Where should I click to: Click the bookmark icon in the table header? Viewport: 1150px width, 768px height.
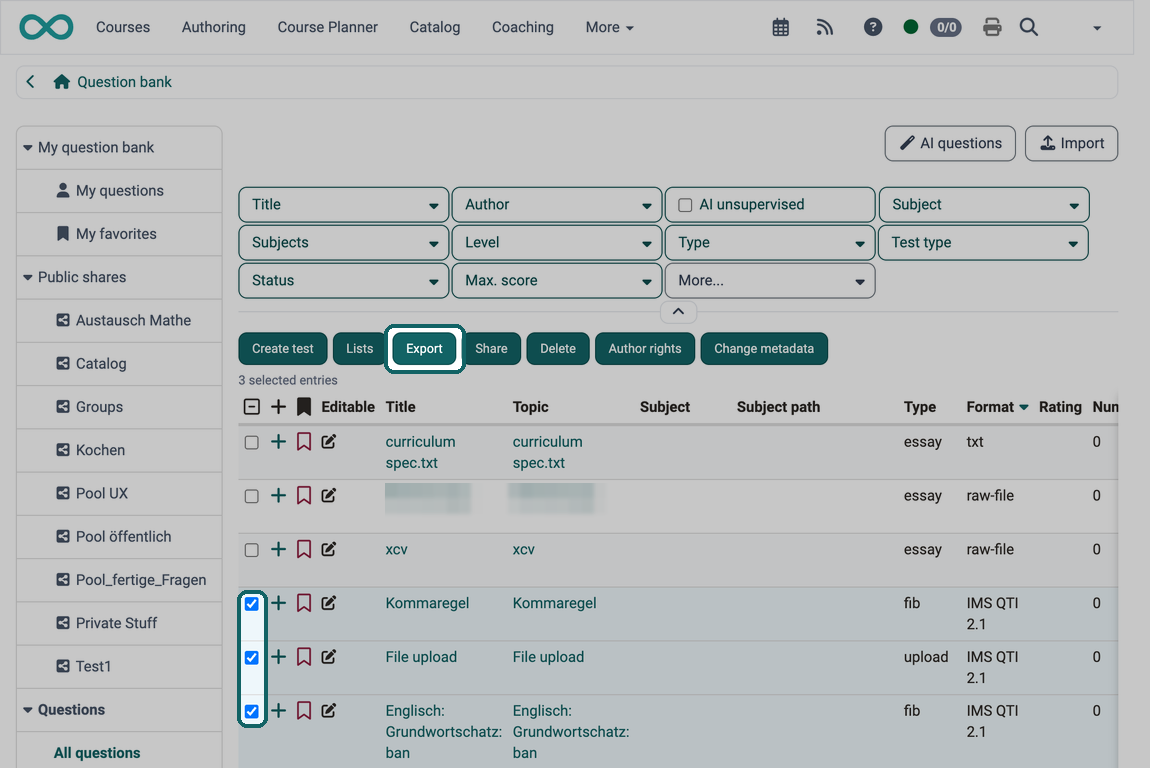[304, 406]
